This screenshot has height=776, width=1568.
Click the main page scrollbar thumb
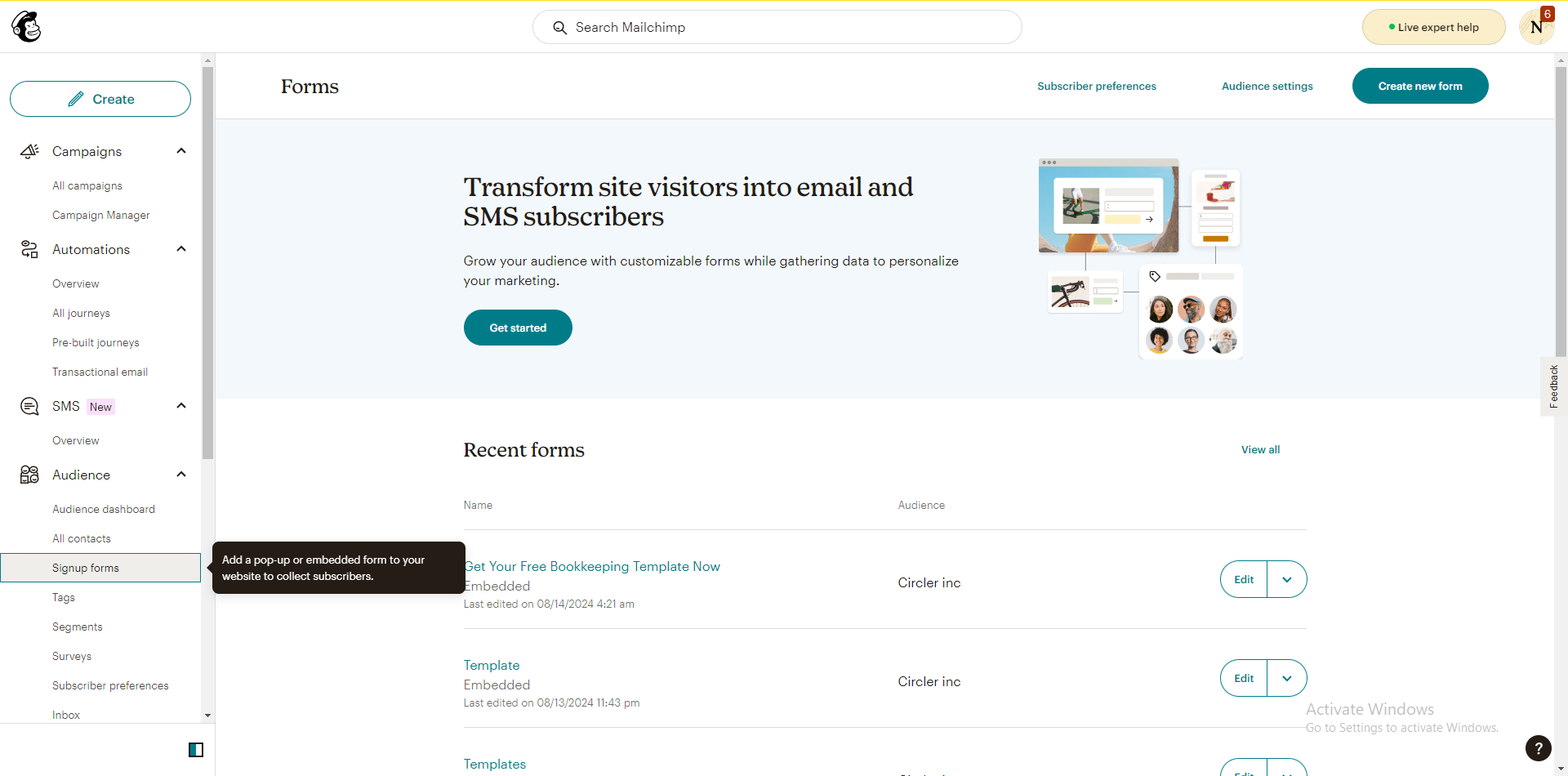pyautogui.click(x=1561, y=212)
